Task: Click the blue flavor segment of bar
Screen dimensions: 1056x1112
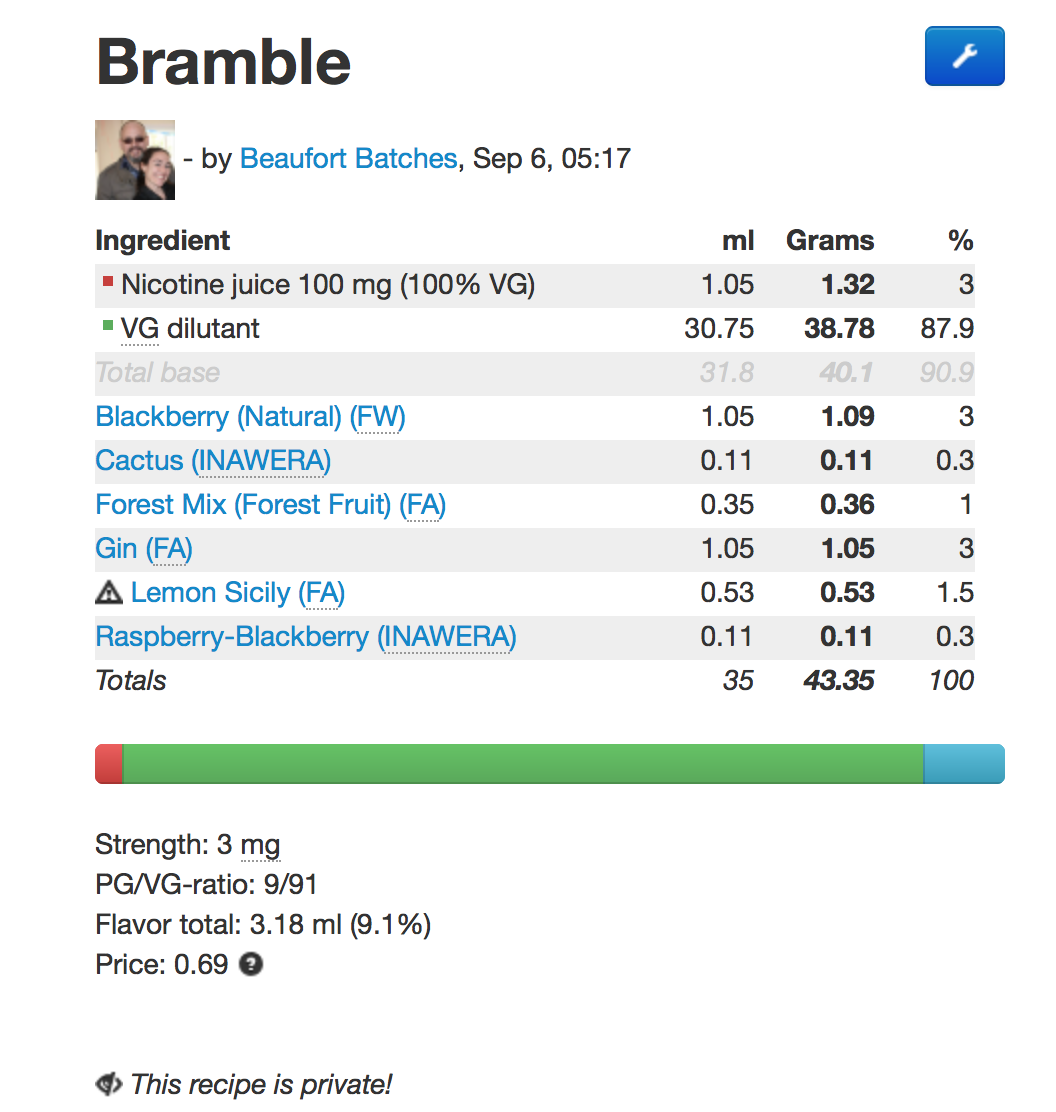Action: click(x=964, y=764)
